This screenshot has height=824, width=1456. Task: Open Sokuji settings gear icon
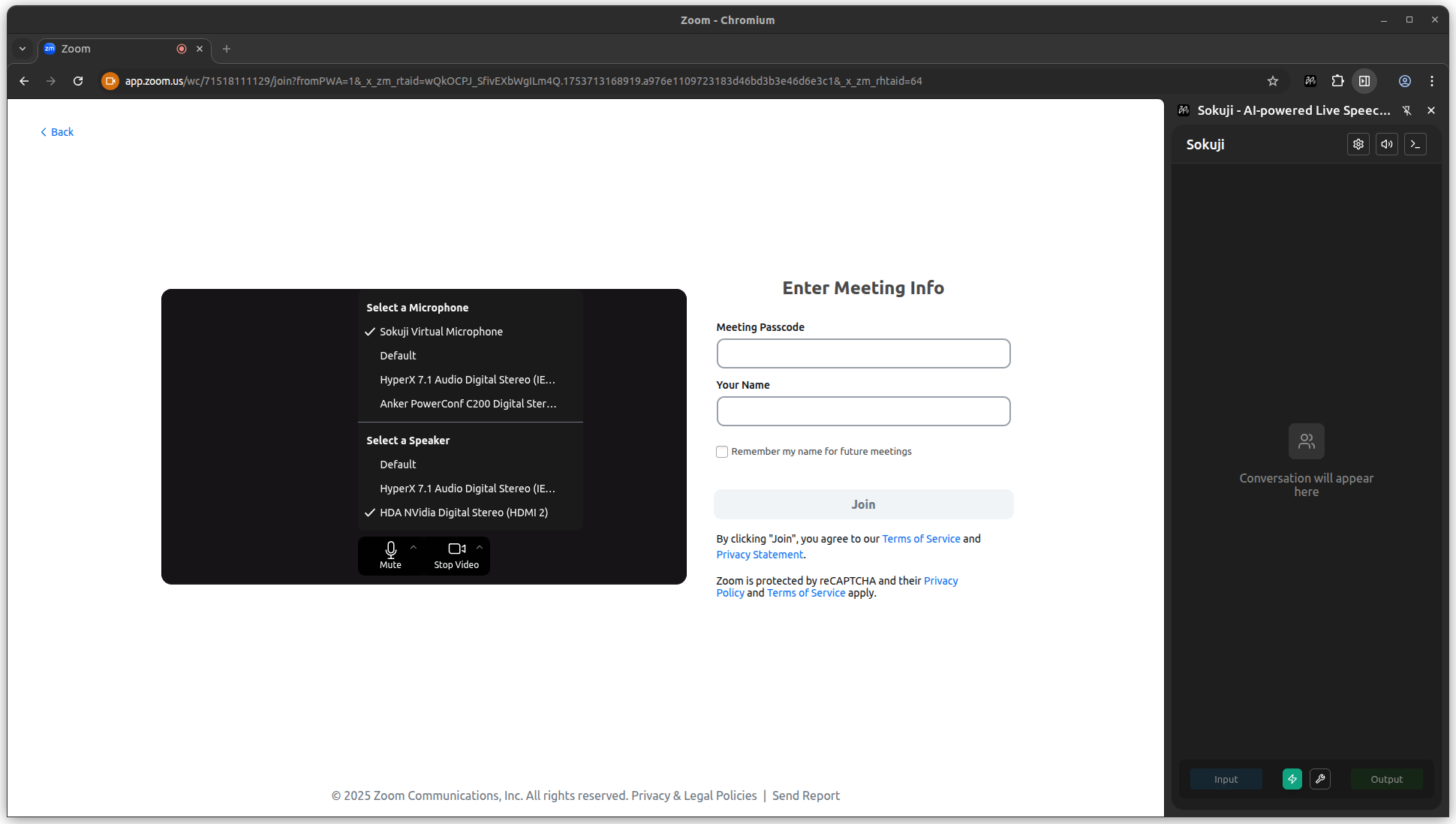pos(1358,144)
